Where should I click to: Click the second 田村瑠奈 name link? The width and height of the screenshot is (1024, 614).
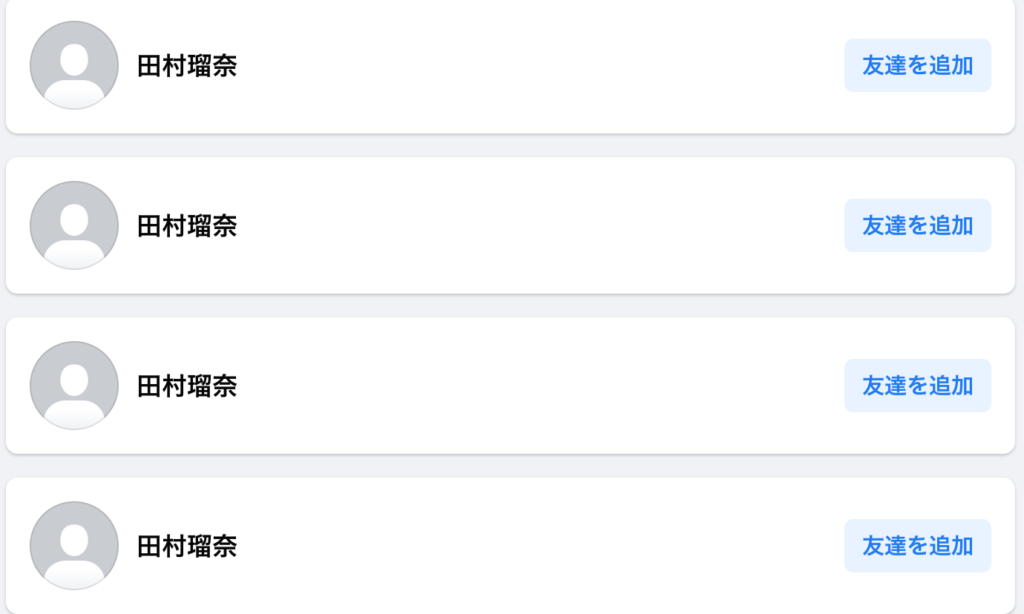pos(187,226)
